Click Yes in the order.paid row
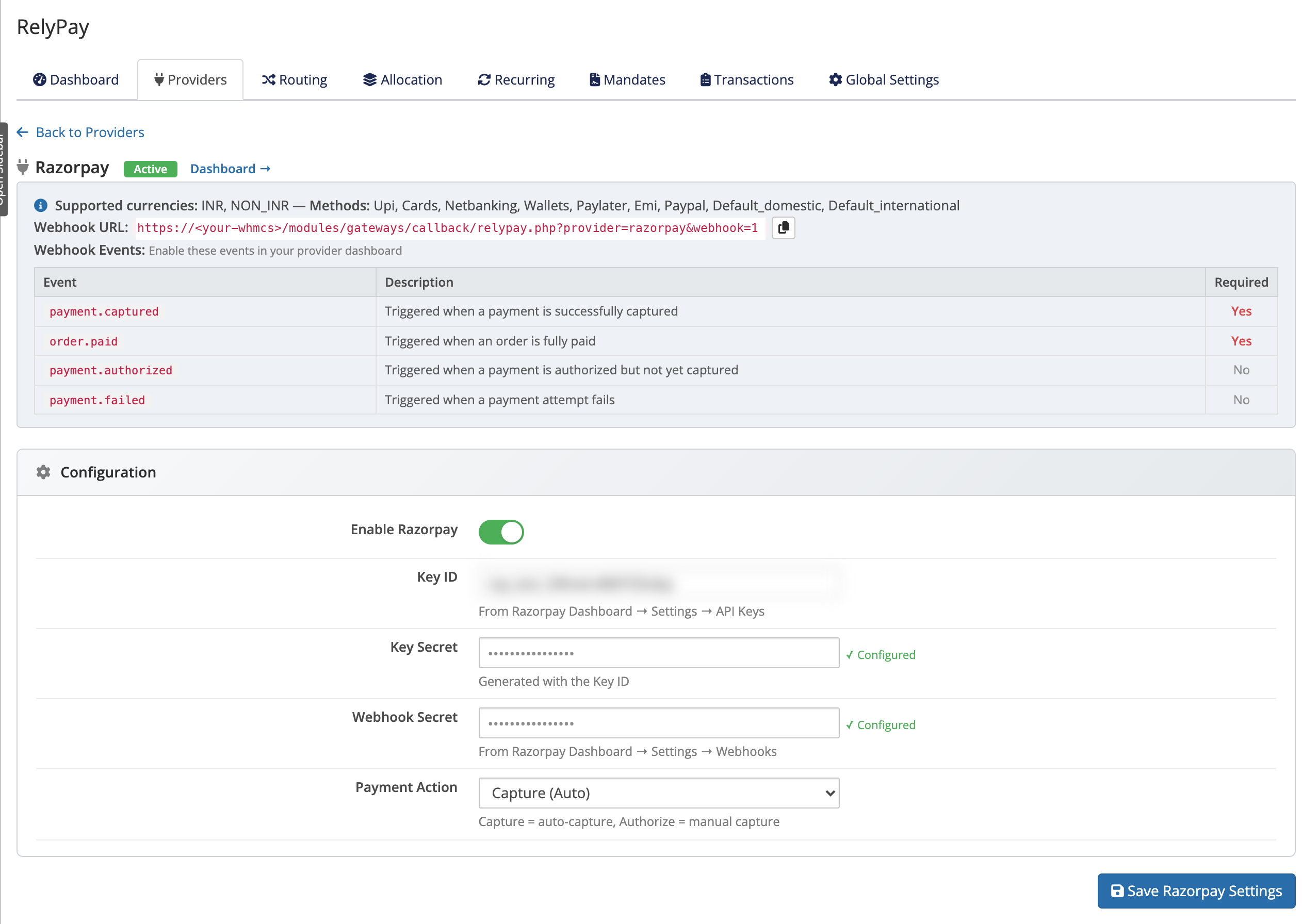 click(1241, 341)
